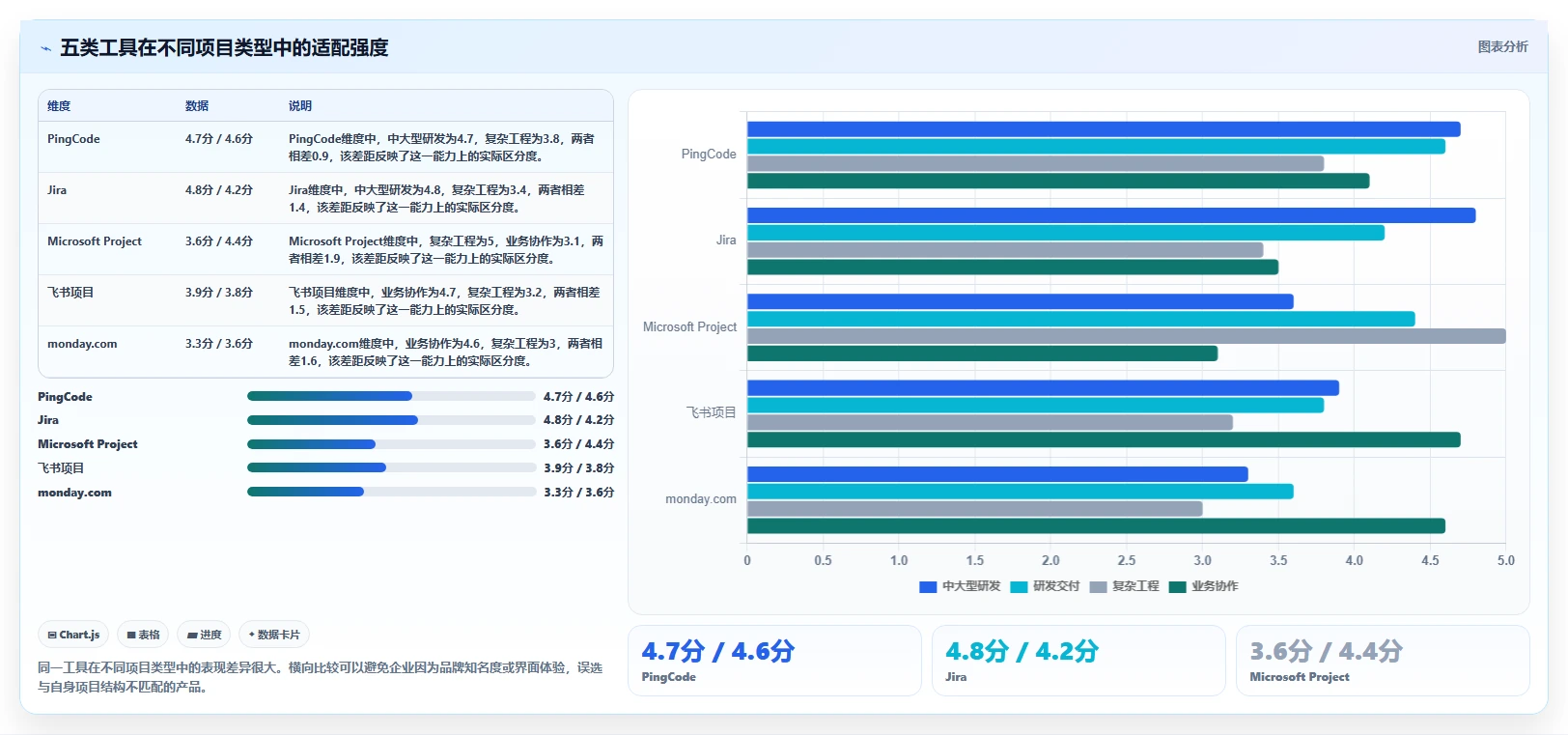The image size is (1568, 735).
Task: Click the description starting 飞书项目维度中
Action: click(x=444, y=301)
